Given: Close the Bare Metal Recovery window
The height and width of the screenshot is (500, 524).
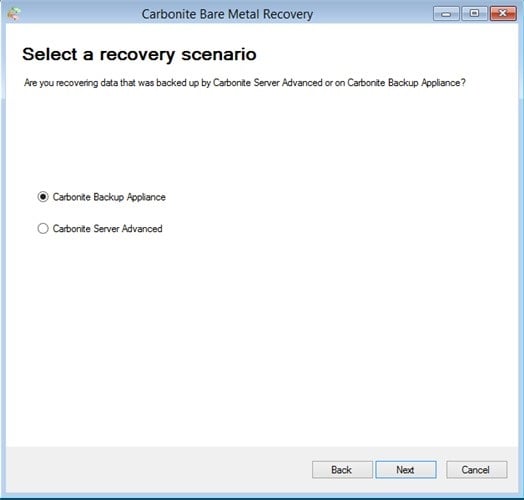Looking at the screenshot, I should coord(503,14).
